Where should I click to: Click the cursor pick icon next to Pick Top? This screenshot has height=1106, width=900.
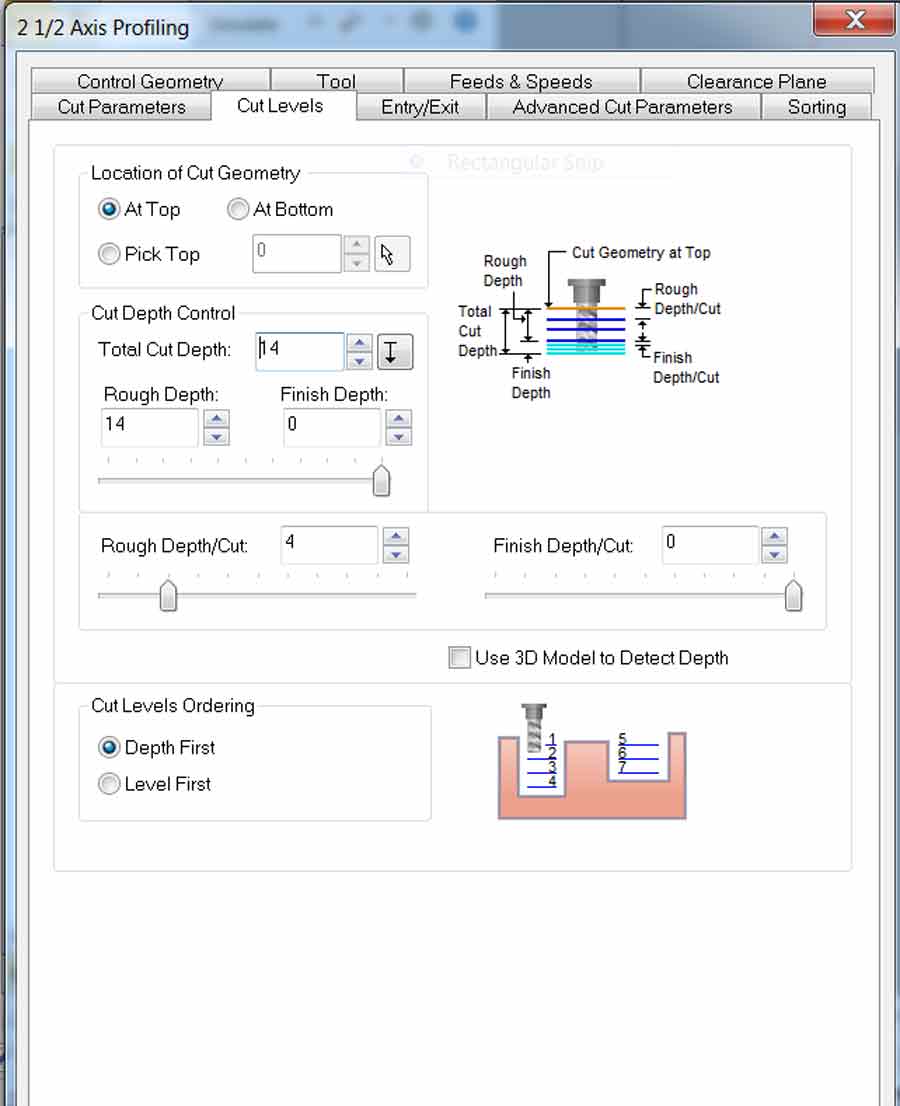[392, 254]
